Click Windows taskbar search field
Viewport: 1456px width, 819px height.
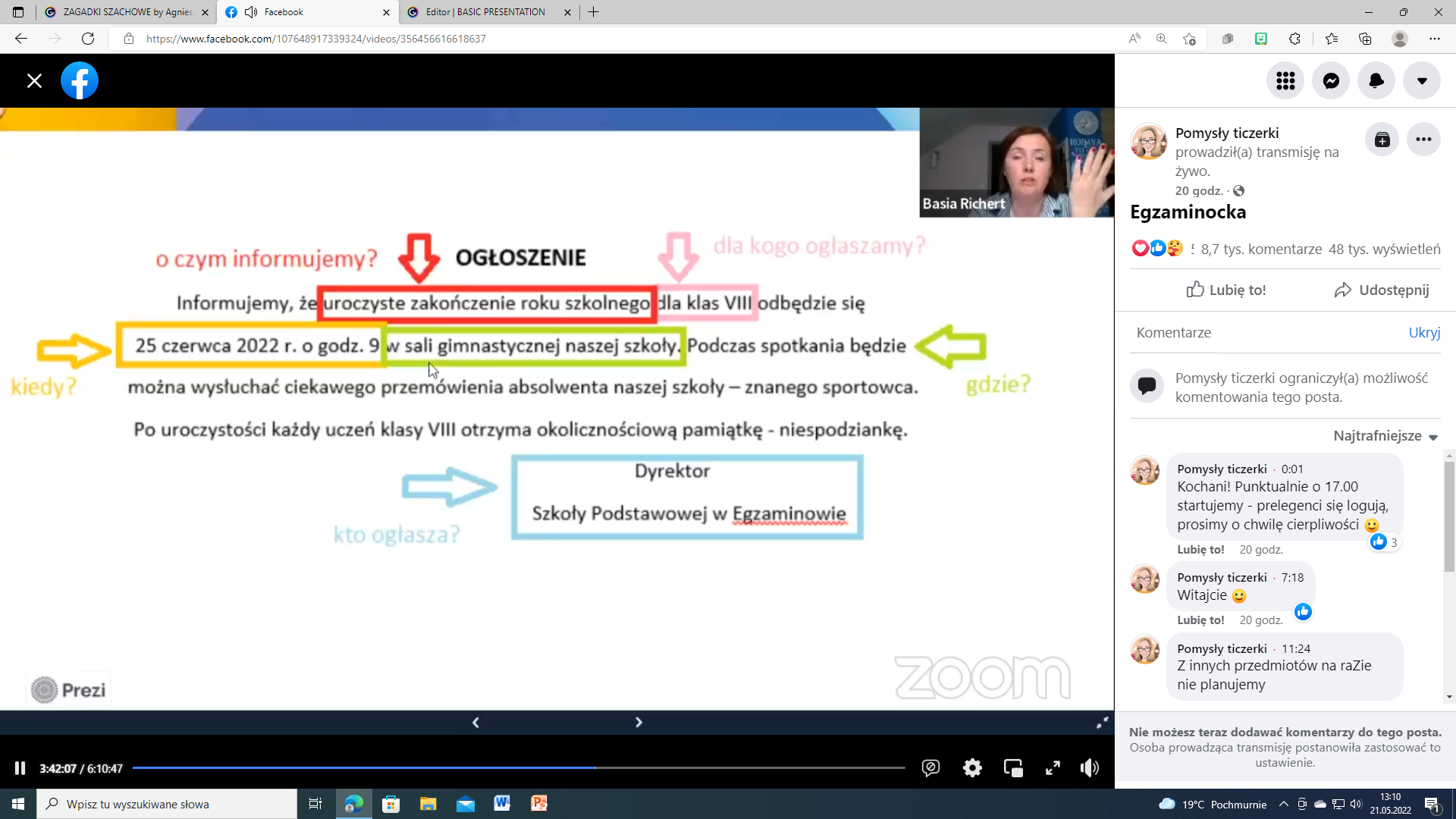click(167, 804)
